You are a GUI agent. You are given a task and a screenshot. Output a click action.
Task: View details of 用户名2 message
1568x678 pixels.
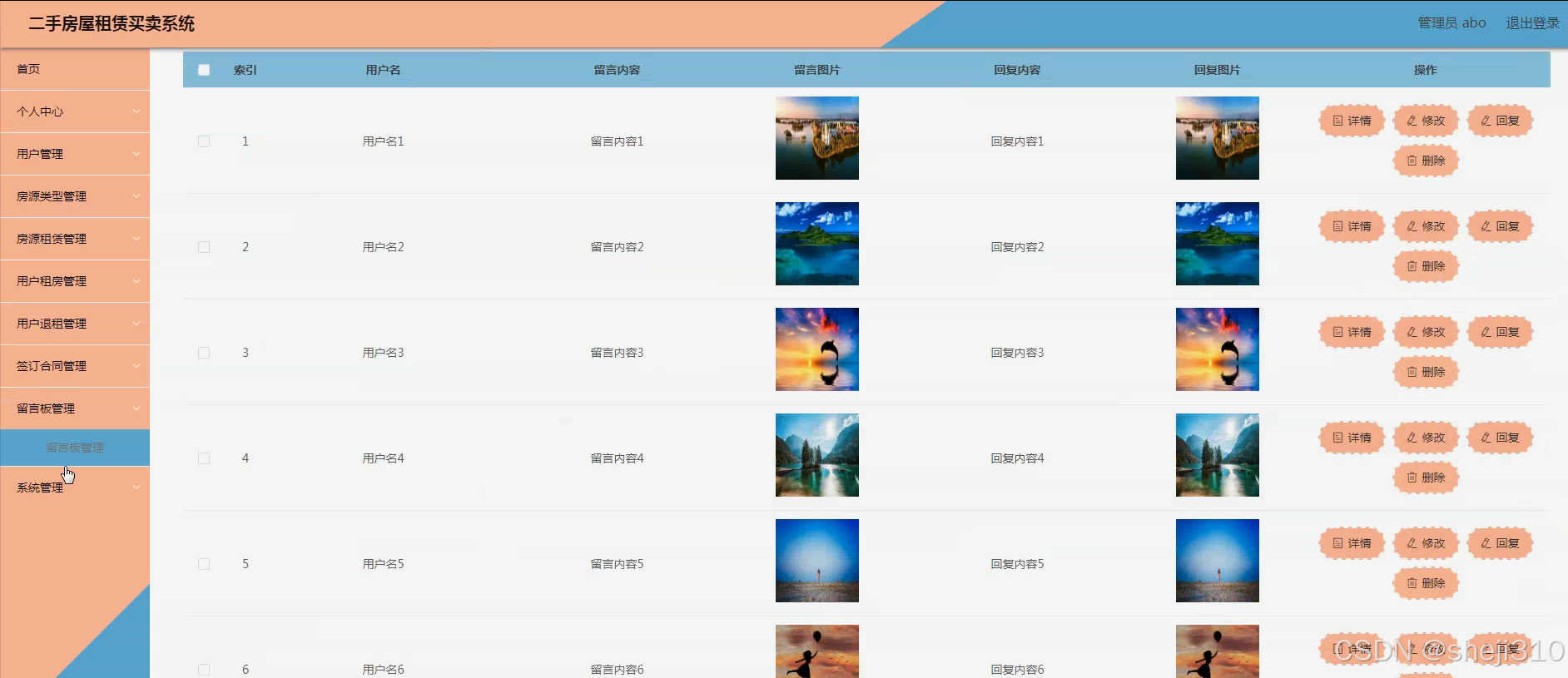[x=1352, y=226]
